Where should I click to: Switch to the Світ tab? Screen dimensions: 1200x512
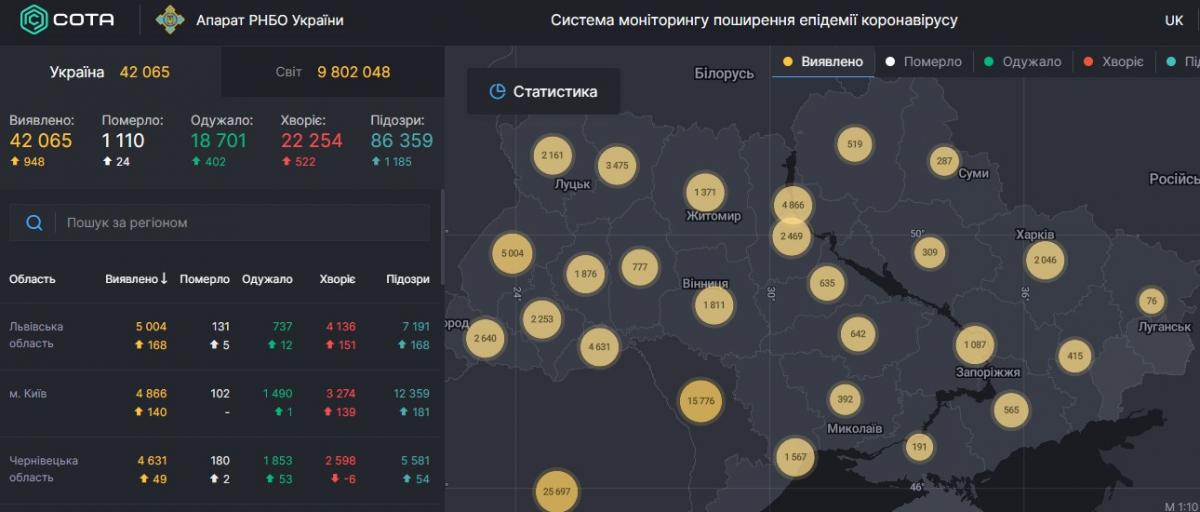[x=333, y=72]
